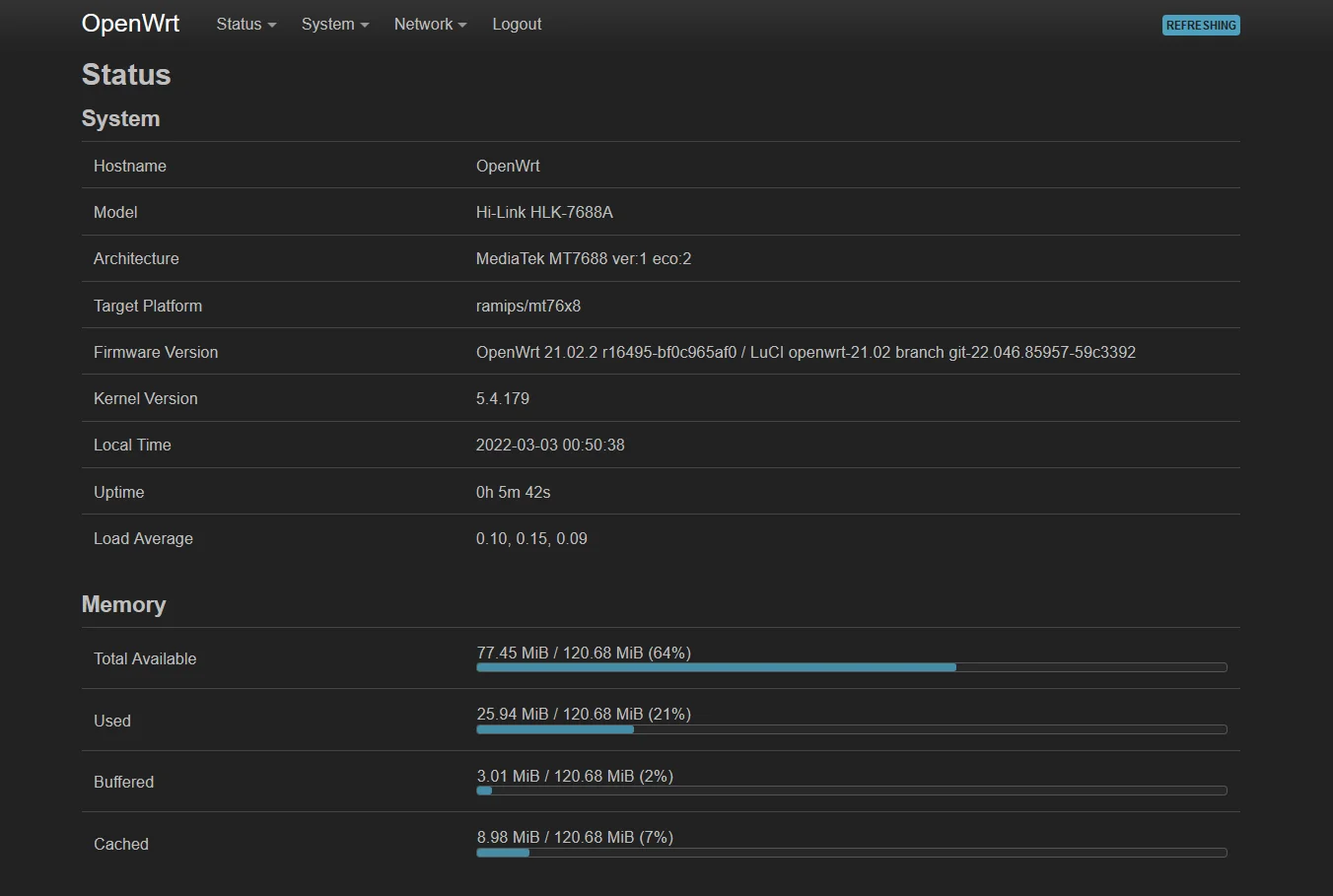Select the load average values
Screen dimensions: 1333x896
click(x=531, y=538)
